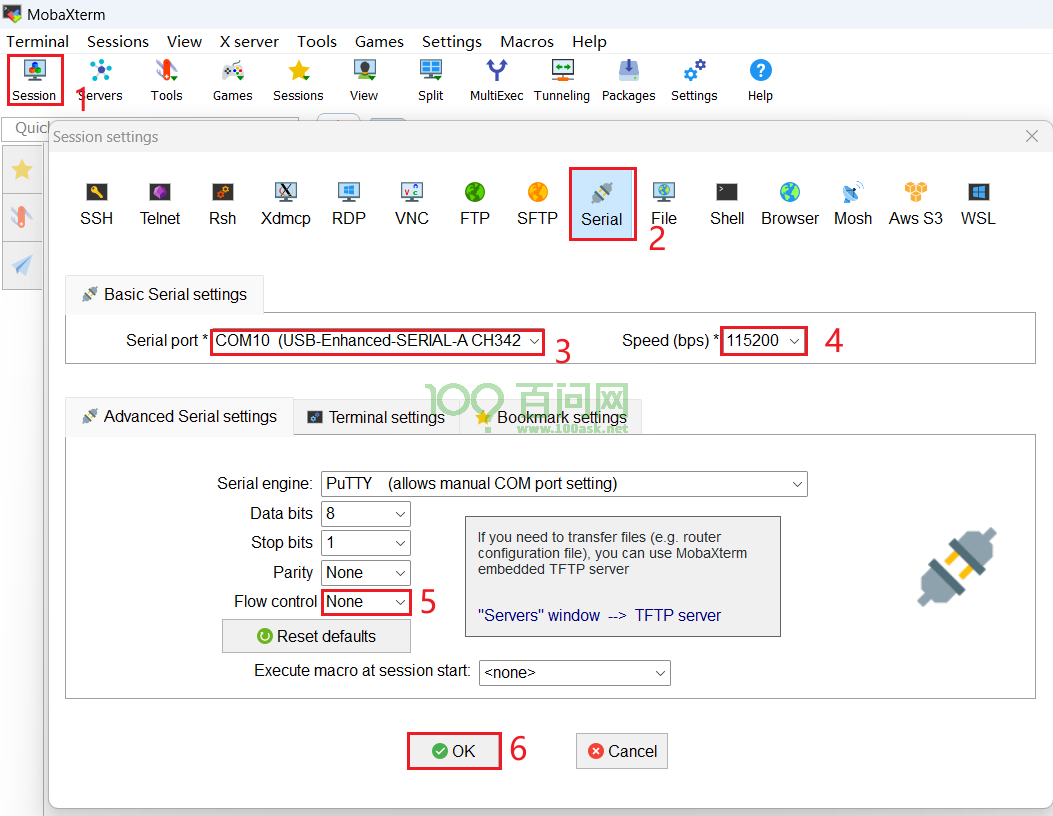Click the Tunneling toolbar icon
This screenshot has width=1053, height=816.
(562, 80)
